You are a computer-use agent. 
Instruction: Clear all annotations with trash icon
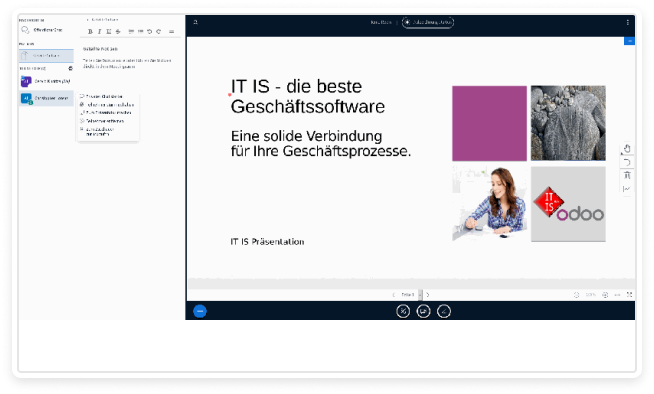click(x=626, y=176)
